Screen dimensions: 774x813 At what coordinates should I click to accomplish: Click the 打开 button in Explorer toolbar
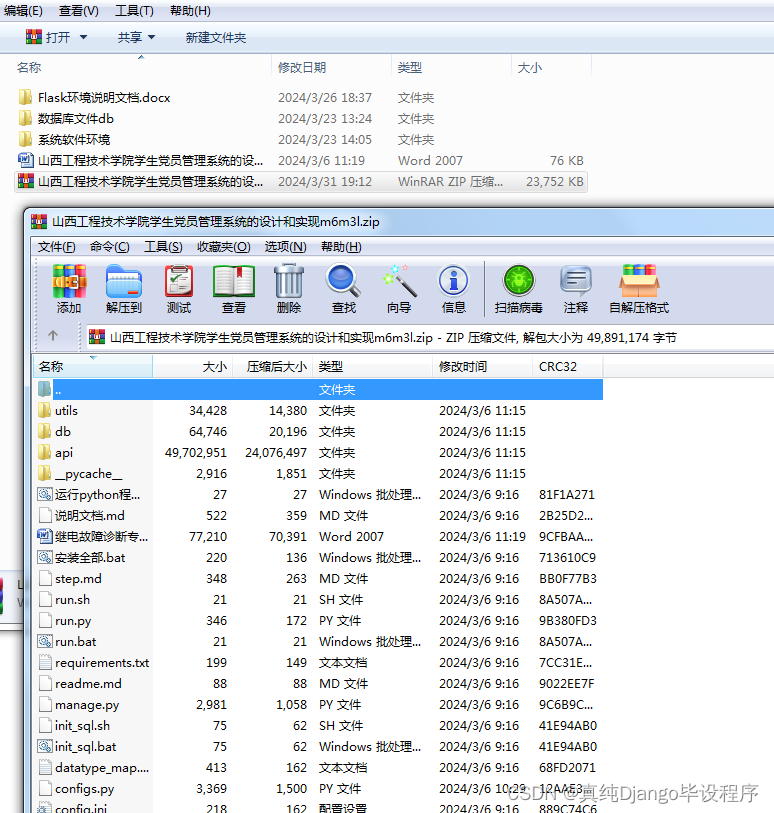48,37
